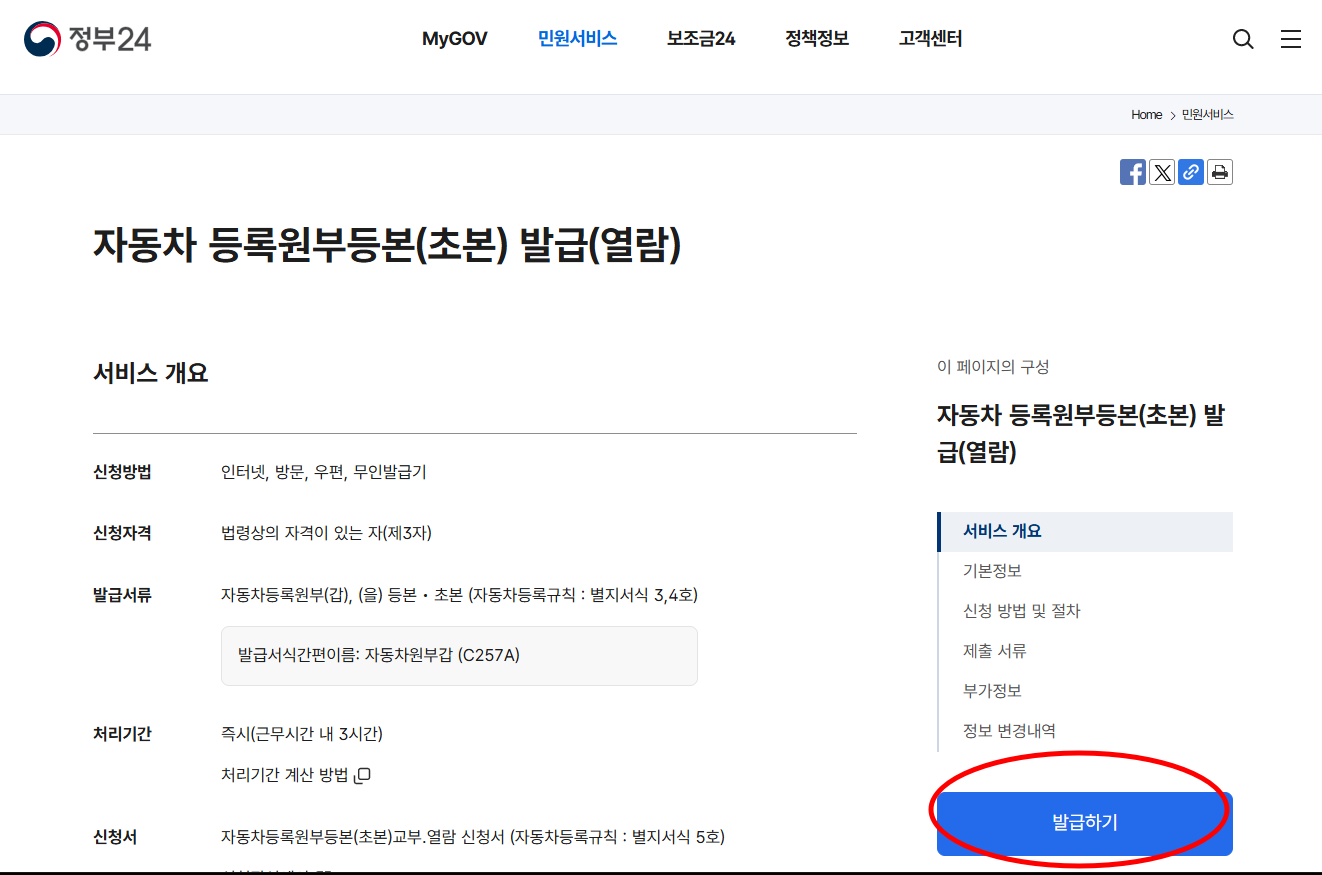Open the hamburger menu icon
This screenshot has width=1322, height=875.
click(1291, 39)
